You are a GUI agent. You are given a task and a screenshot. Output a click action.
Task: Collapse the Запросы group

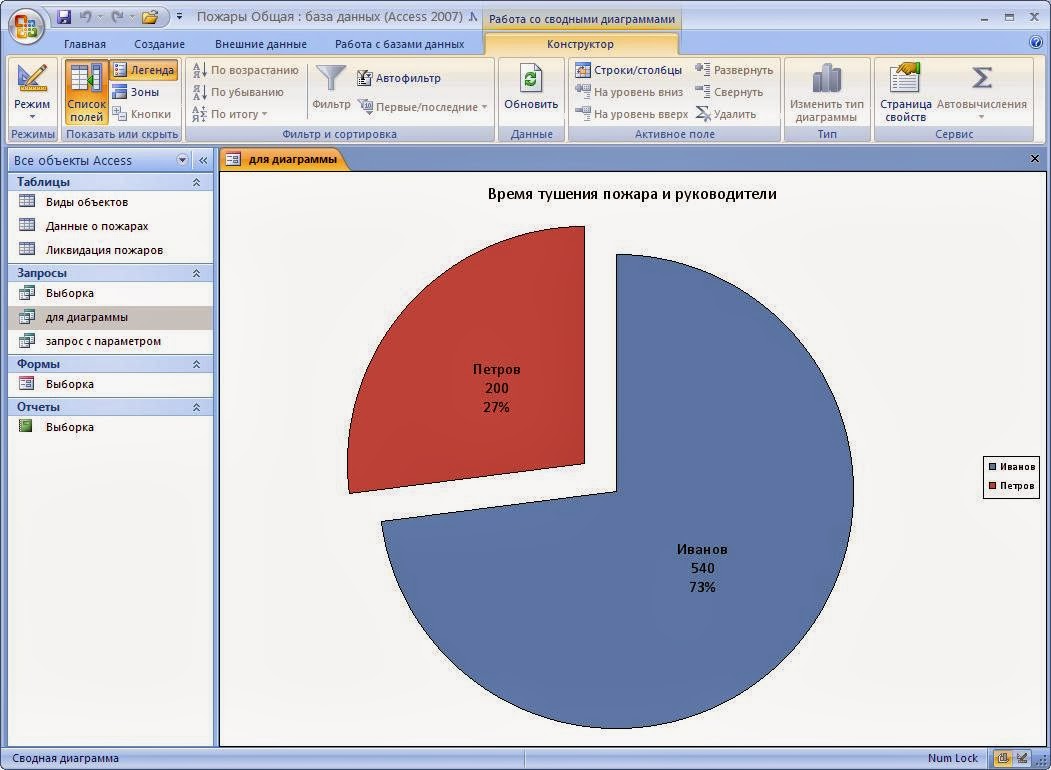[196, 273]
